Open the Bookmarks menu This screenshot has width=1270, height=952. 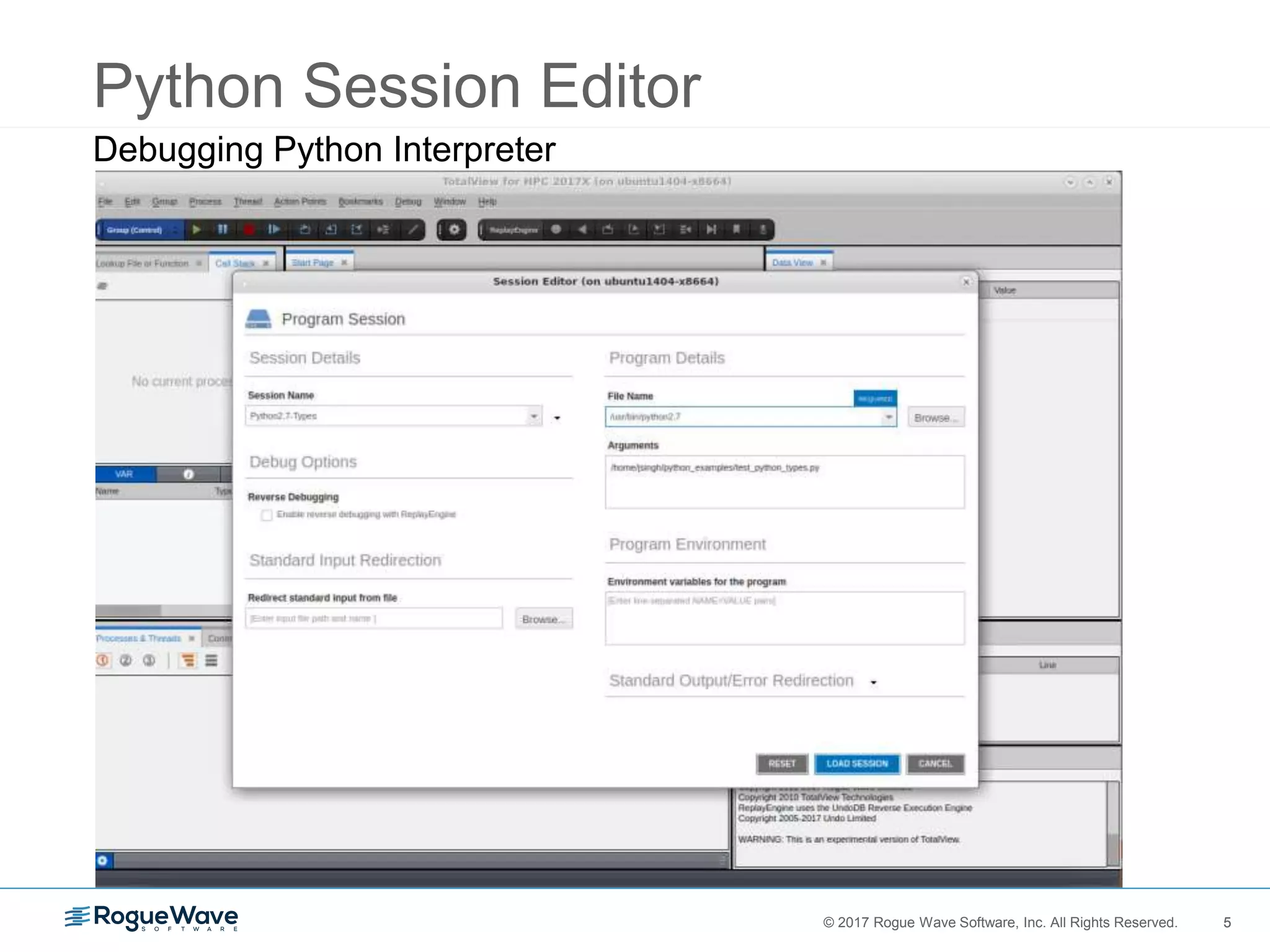(360, 201)
